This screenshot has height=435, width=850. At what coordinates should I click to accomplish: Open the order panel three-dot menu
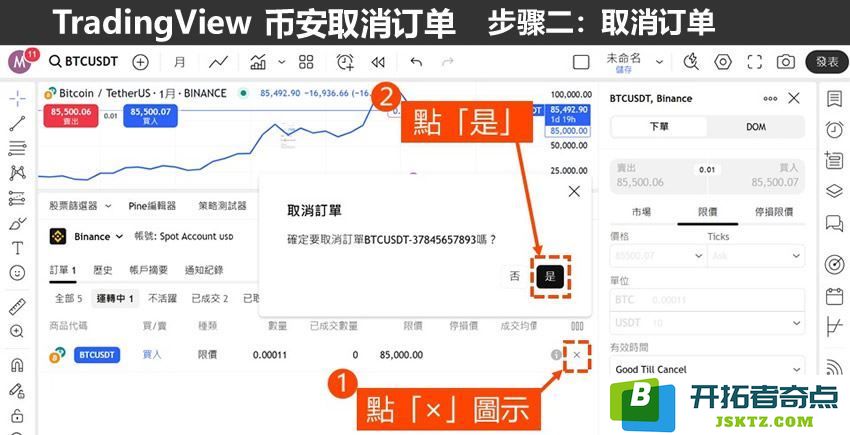click(770, 98)
